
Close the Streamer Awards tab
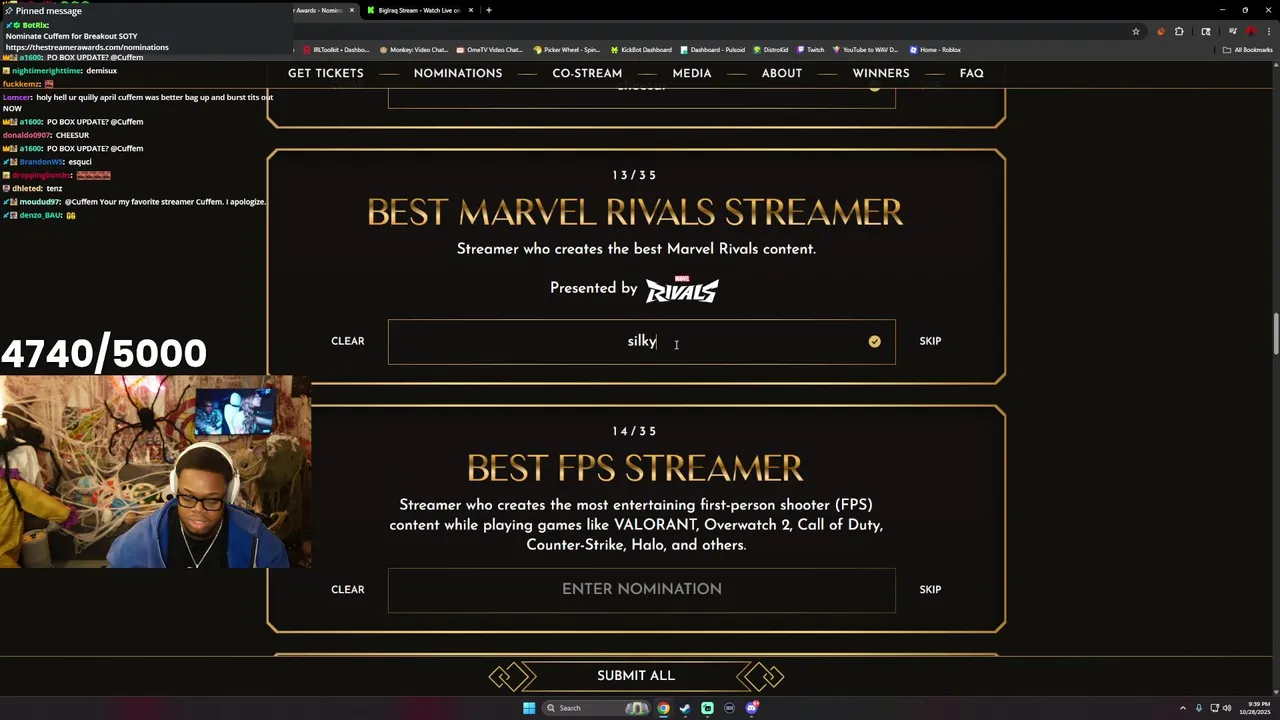click(x=352, y=10)
